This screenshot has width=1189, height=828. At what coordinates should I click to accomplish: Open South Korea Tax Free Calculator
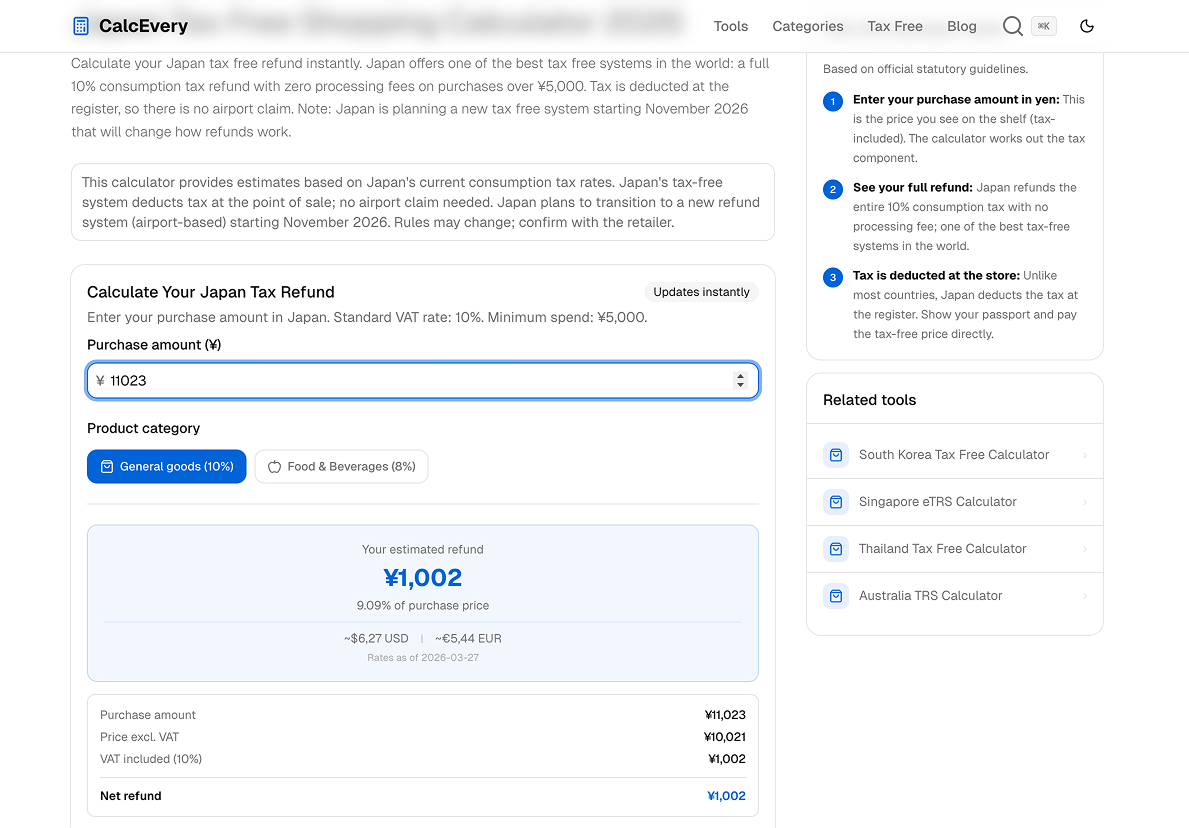point(955,455)
